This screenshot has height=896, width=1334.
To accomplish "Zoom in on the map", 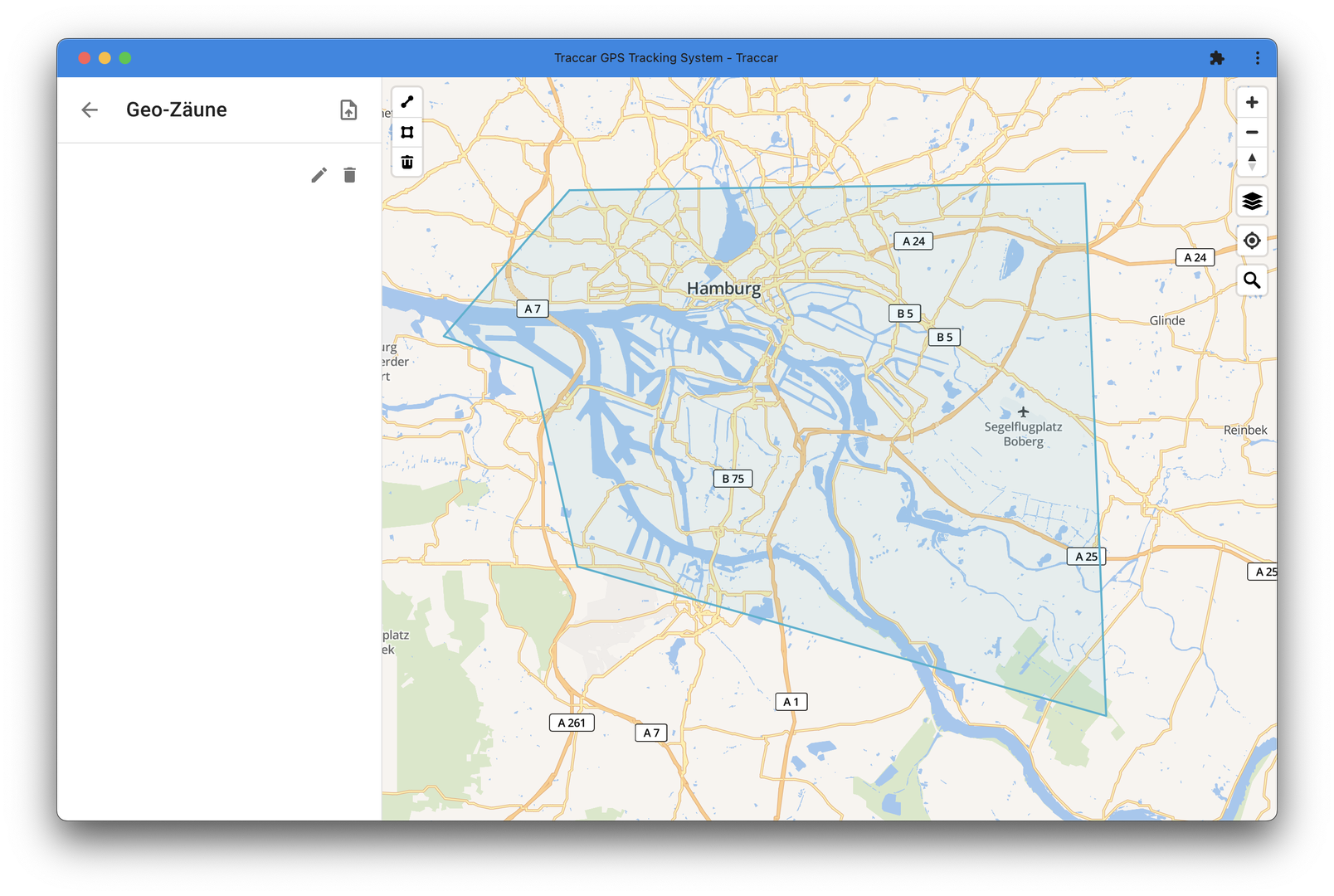I will [1252, 102].
